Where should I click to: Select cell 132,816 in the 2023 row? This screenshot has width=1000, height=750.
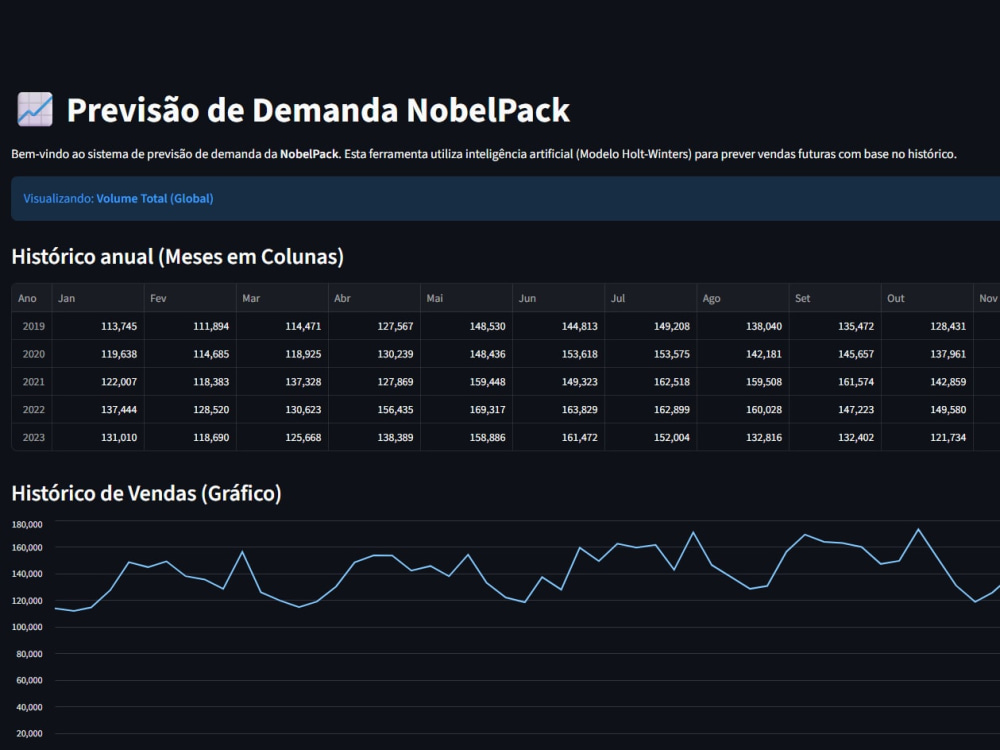743,438
